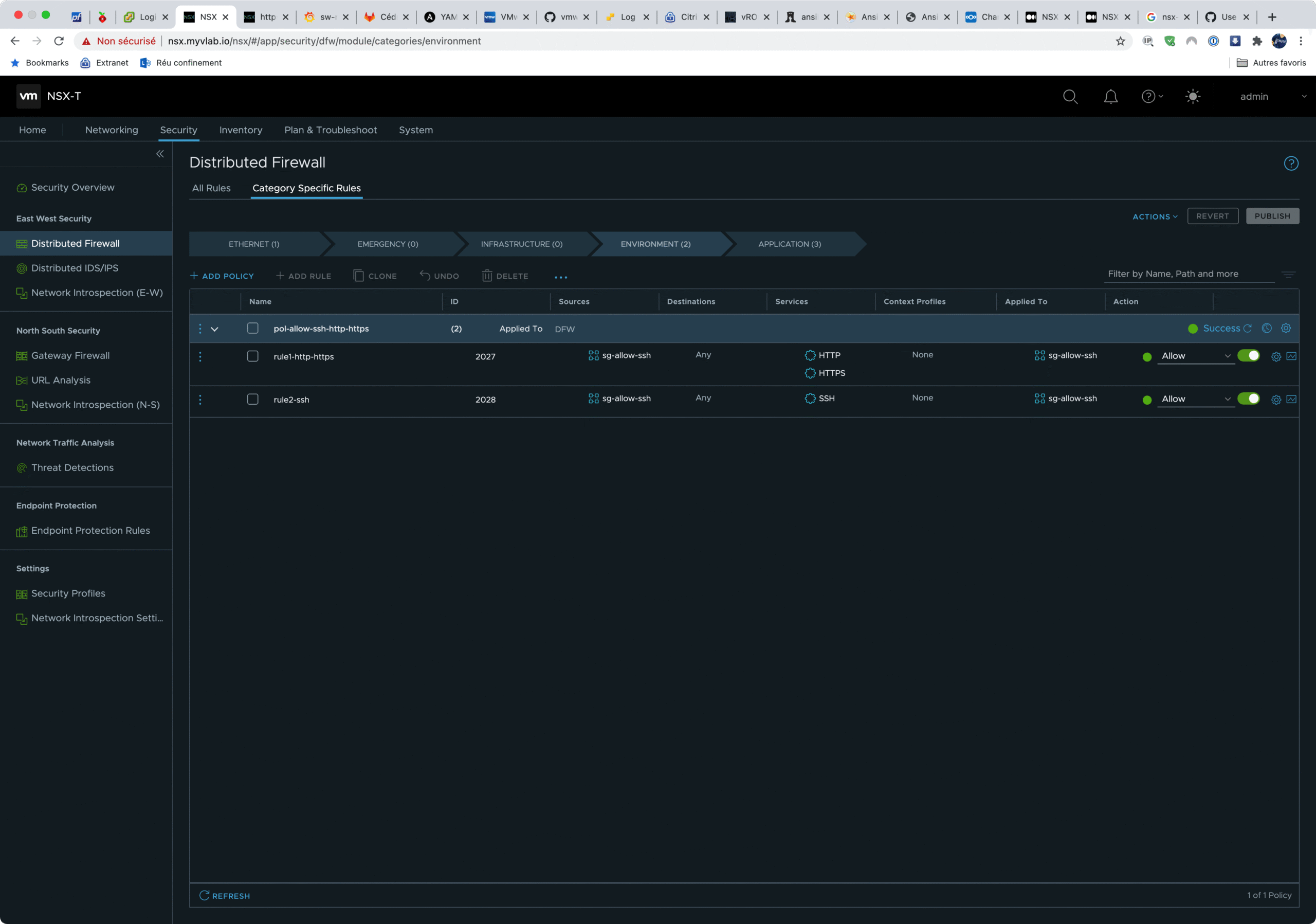Click the Filter by Name input field
The height and width of the screenshot is (924, 1316).
[x=1189, y=274]
